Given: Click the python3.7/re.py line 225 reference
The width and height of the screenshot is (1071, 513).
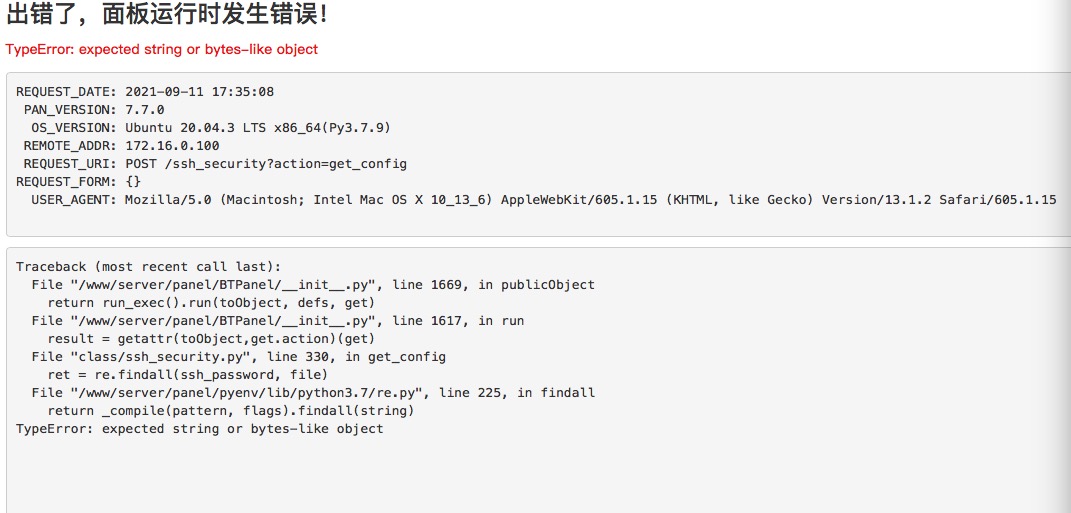Looking at the screenshot, I should click(x=313, y=393).
